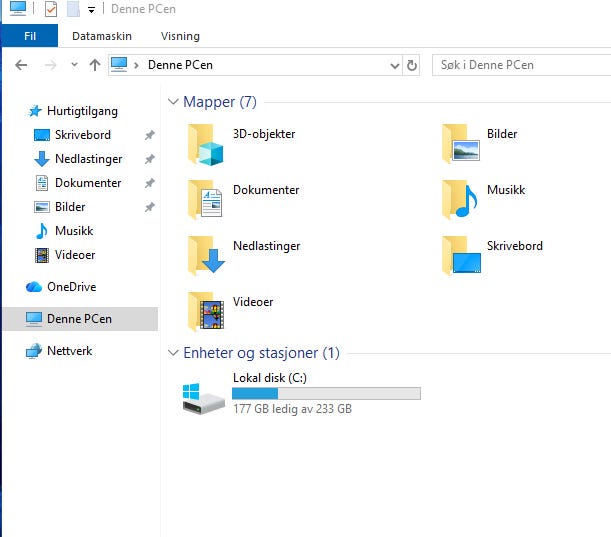Select the Bilder folder icon in Mapper
The image size is (611, 537).
pyautogui.click(x=461, y=143)
